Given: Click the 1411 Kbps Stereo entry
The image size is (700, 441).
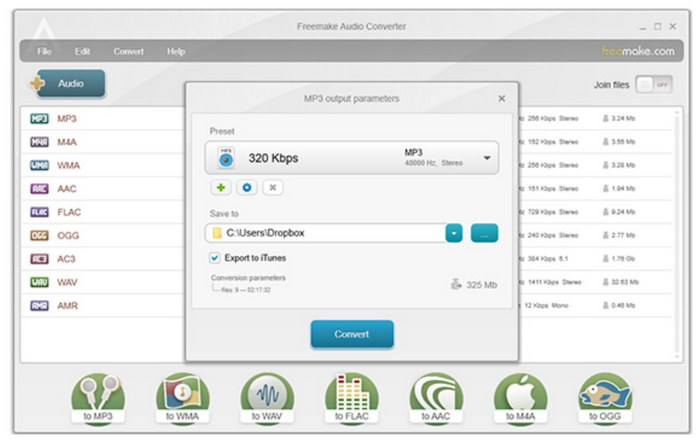Looking at the screenshot, I should [x=554, y=282].
